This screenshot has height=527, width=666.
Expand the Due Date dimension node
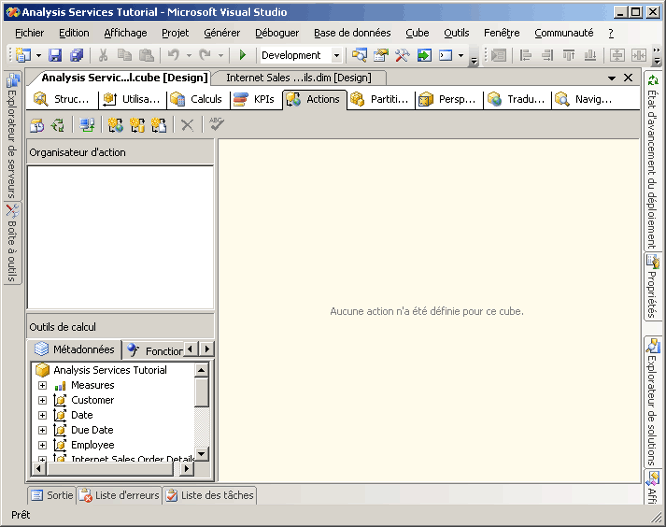(42, 430)
